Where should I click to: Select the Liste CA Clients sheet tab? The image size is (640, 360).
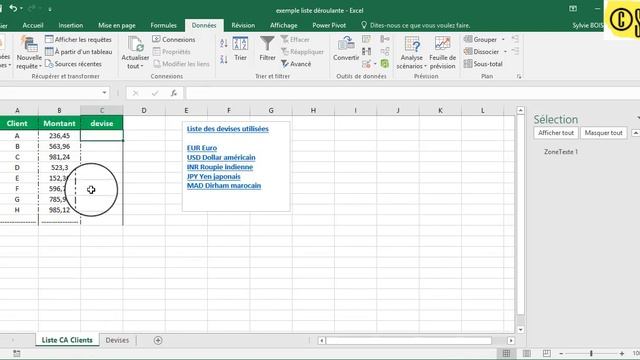click(x=67, y=340)
